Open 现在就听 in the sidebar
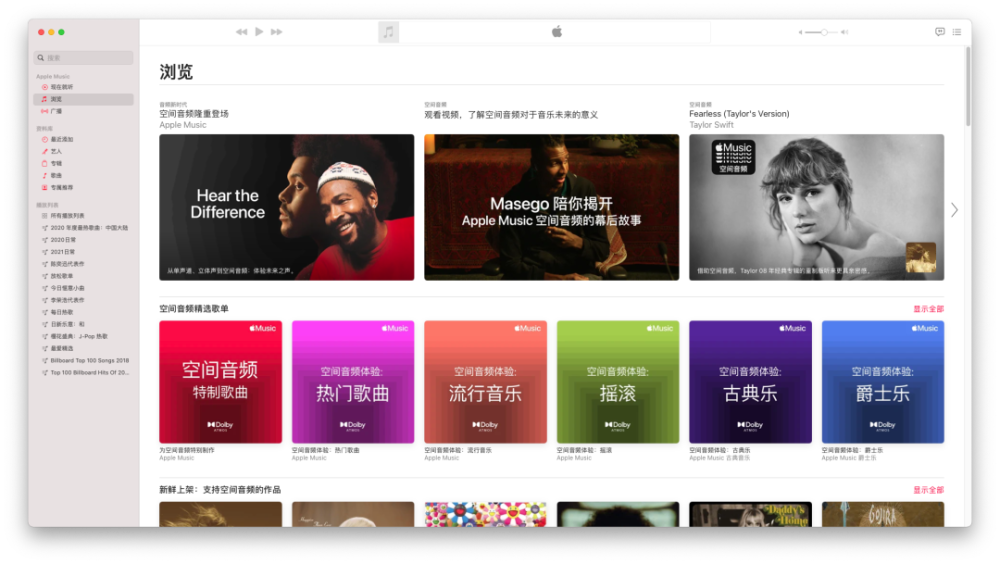This screenshot has height=564, width=1000. [84, 87]
